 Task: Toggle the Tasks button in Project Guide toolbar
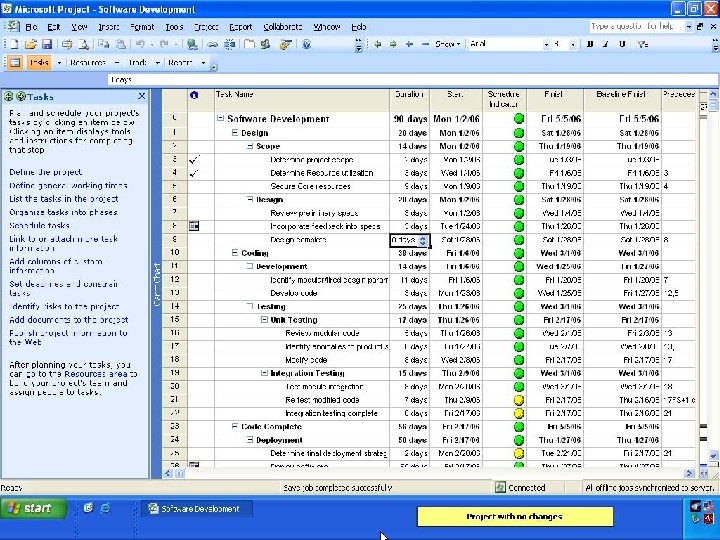pos(39,62)
